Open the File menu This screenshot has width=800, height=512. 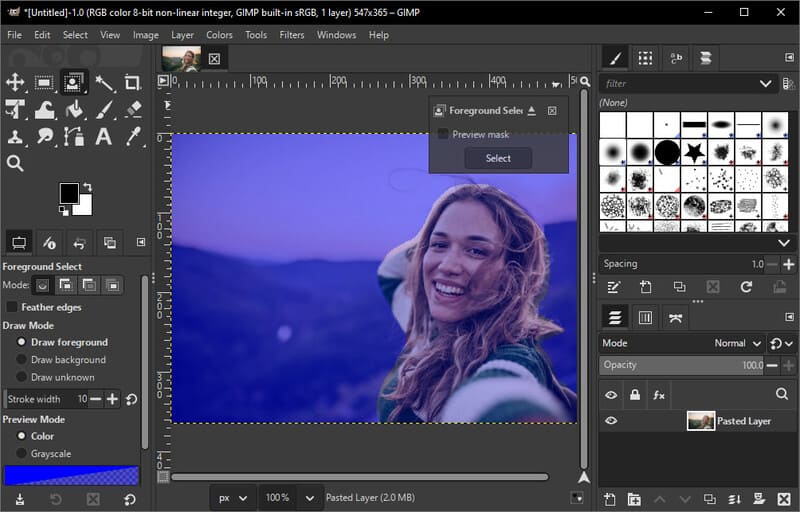(14, 35)
